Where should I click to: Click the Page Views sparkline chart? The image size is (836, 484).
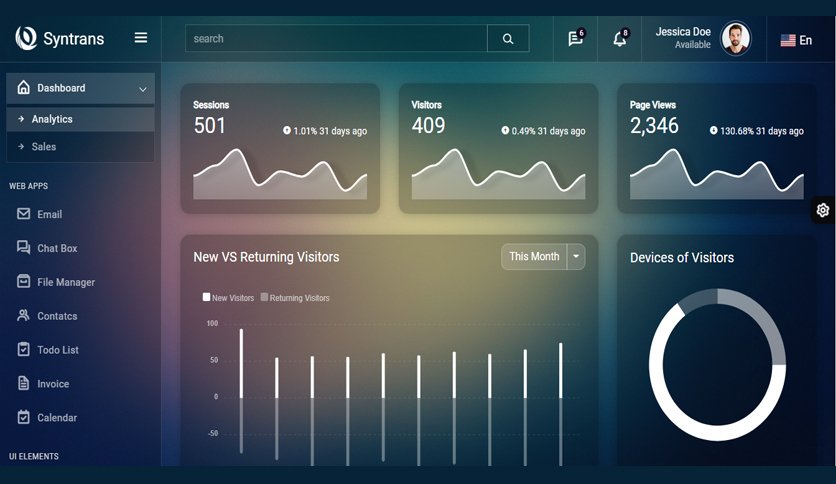coord(717,174)
